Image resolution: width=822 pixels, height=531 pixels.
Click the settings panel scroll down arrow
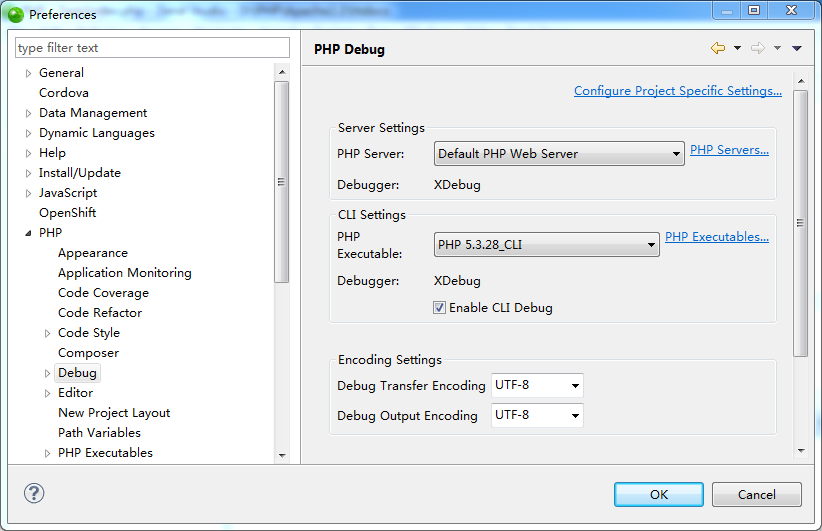coord(801,450)
